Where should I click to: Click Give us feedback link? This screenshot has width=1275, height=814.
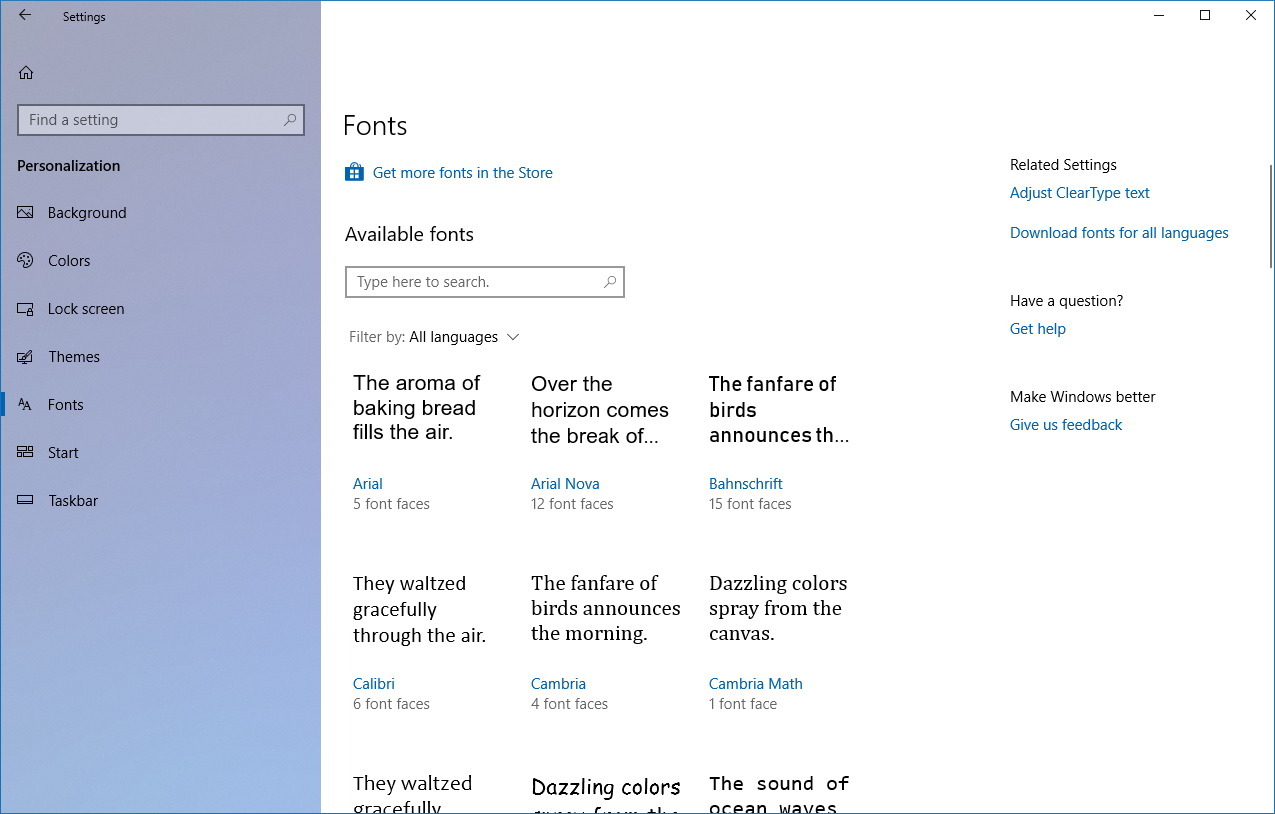click(1066, 425)
